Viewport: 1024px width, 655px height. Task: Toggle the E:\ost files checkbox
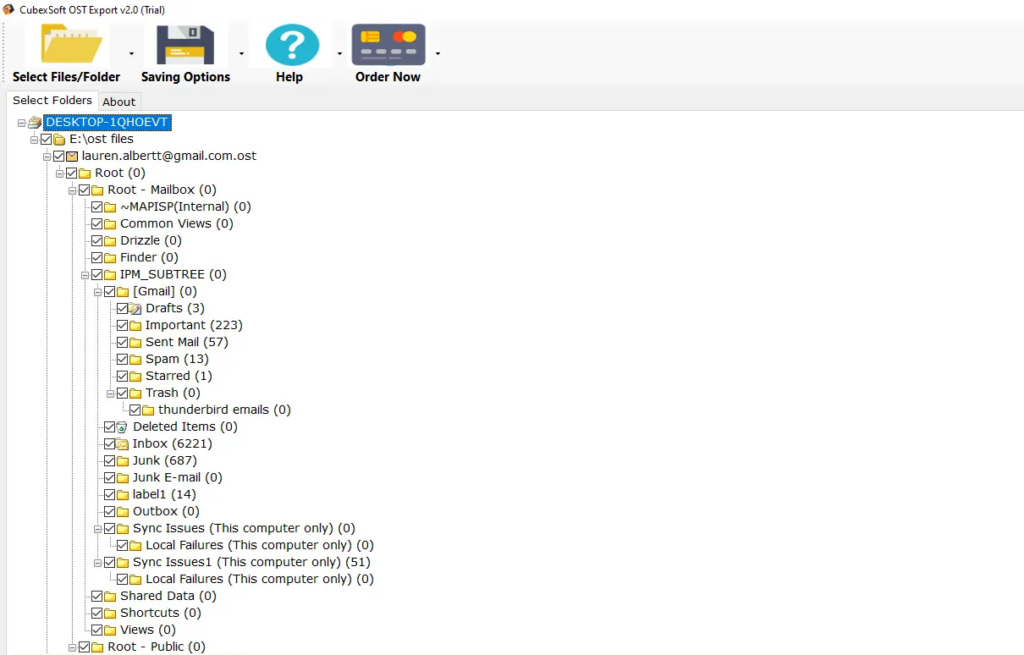pyautogui.click(x=46, y=139)
